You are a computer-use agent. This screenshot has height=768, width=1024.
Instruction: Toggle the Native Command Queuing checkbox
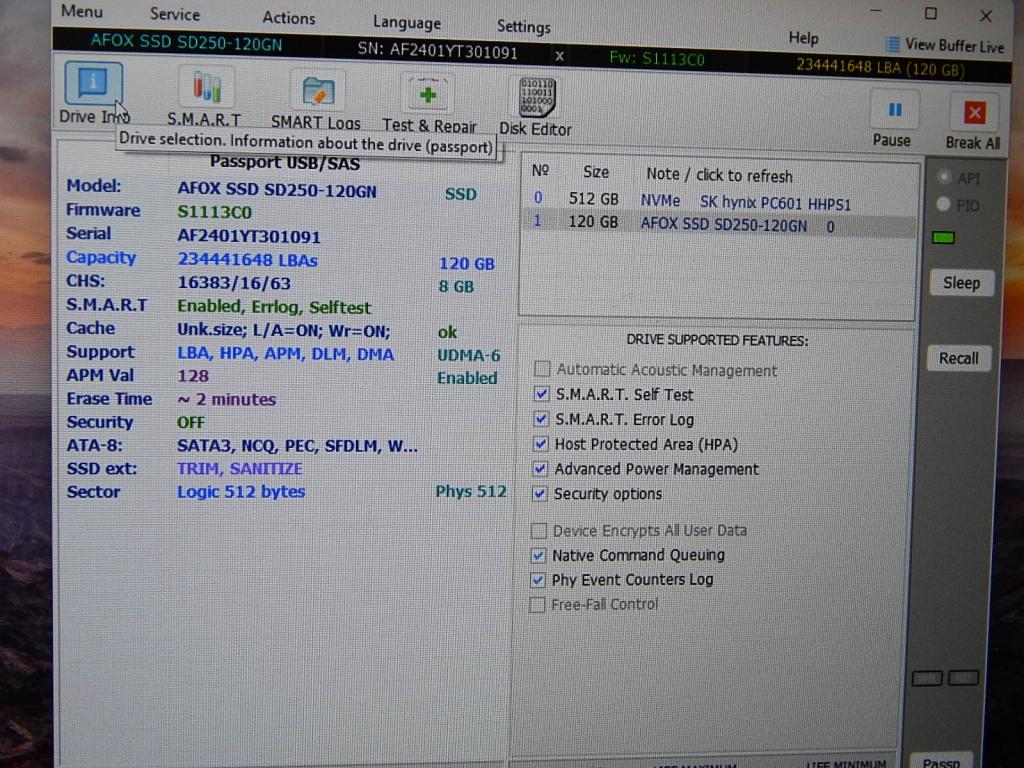[x=538, y=555]
